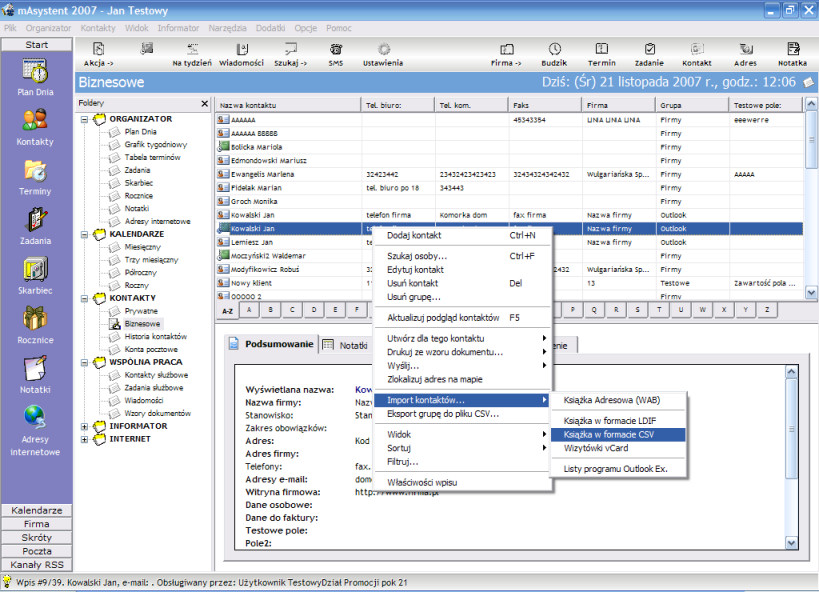Open Wiadomości from the toolbar
The image size is (819, 592).
[x=241, y=54]
